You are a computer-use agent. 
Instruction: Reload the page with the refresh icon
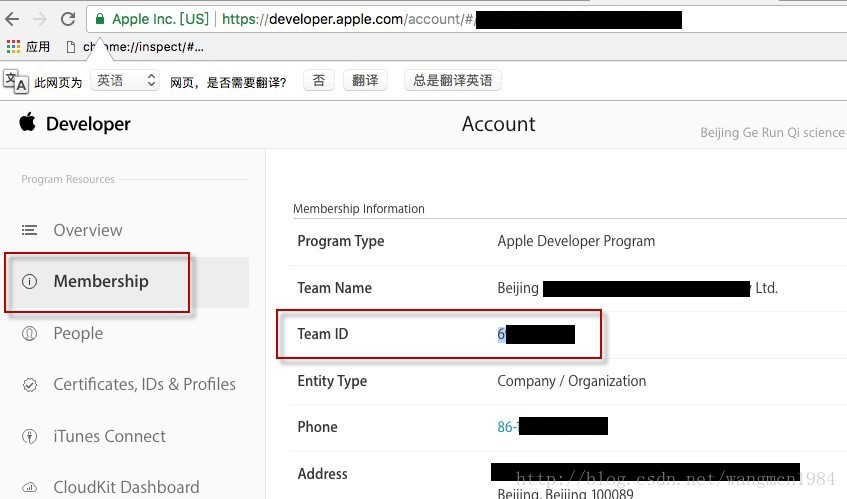pyautogui.click(x=68, y=19)
